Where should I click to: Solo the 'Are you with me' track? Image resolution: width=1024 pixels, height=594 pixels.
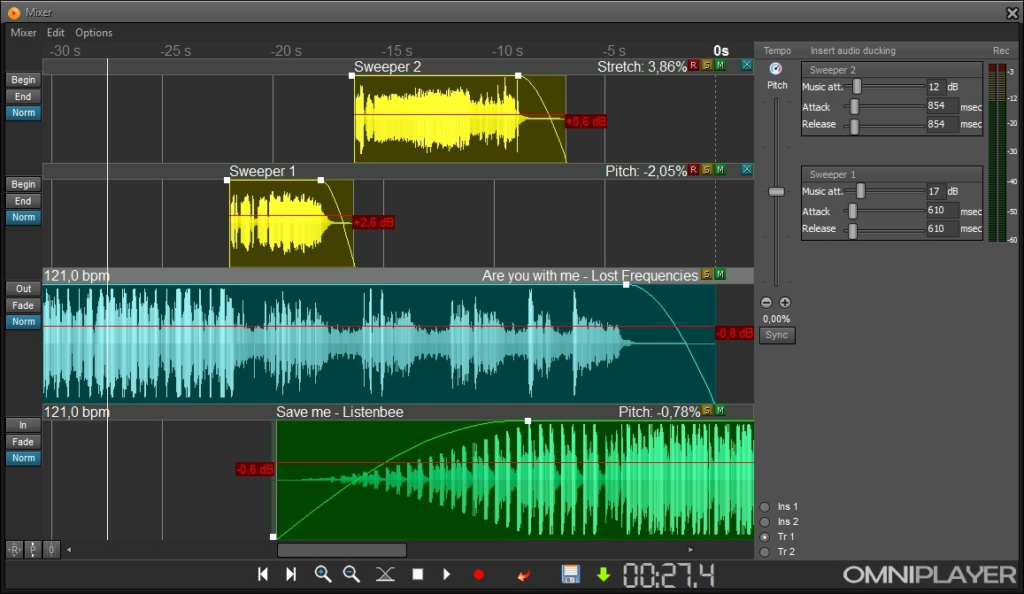(x=707, y=274)
